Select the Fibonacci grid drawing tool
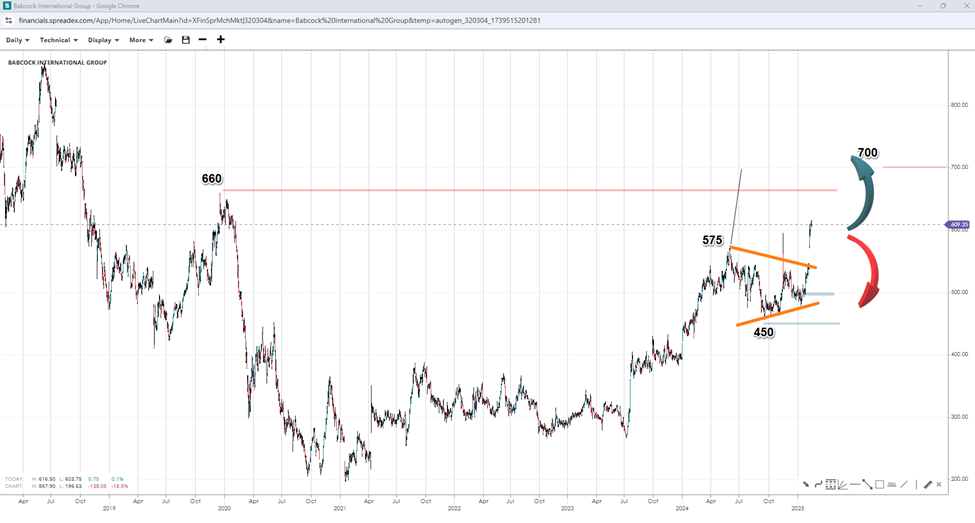 pos(831,484)
